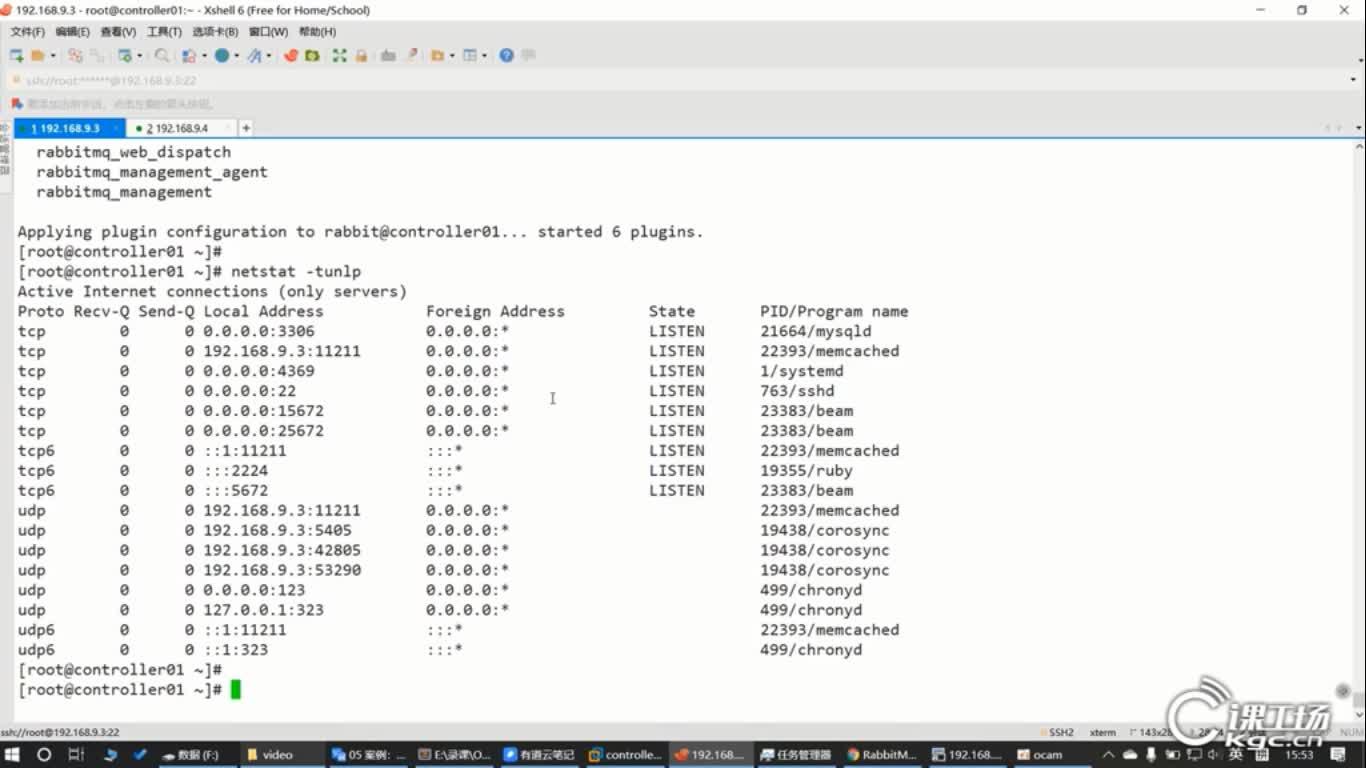The image size is (1366, 768).
Task: Click the '0.0.0.0:15672' local address entry
Action: (x=264, y=411)
